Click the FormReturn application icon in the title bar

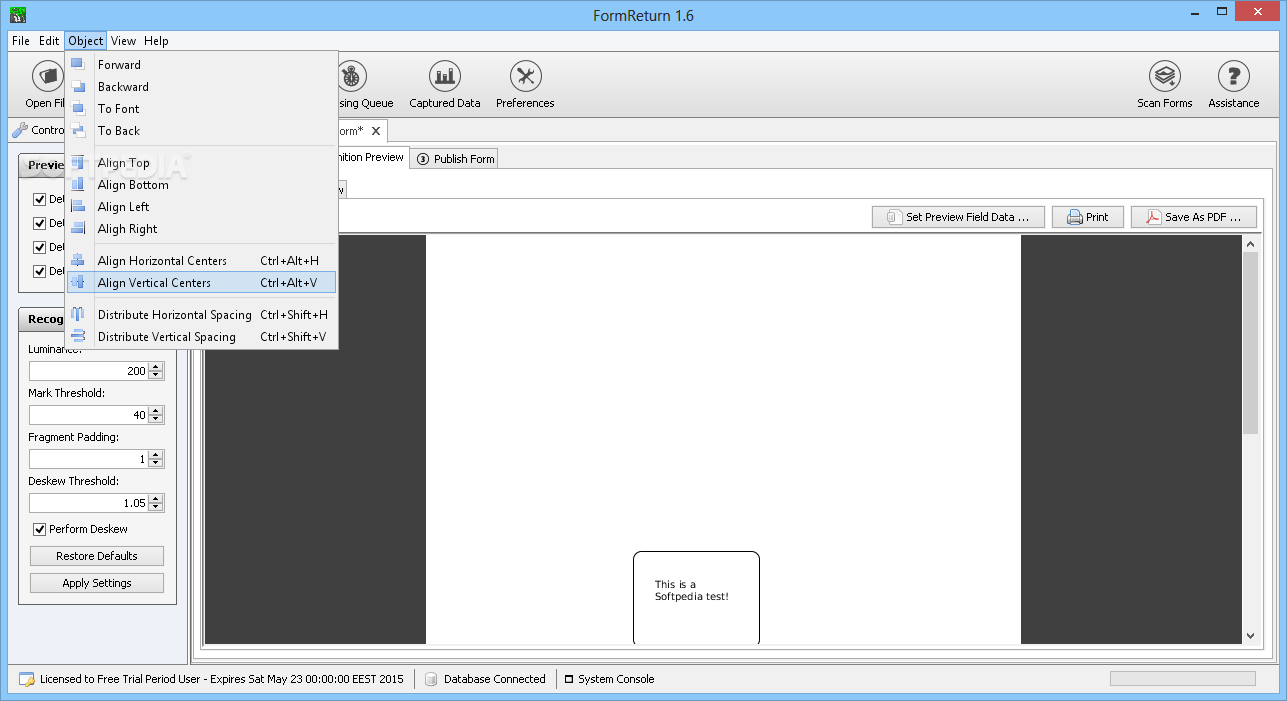[x=17, y=15]
